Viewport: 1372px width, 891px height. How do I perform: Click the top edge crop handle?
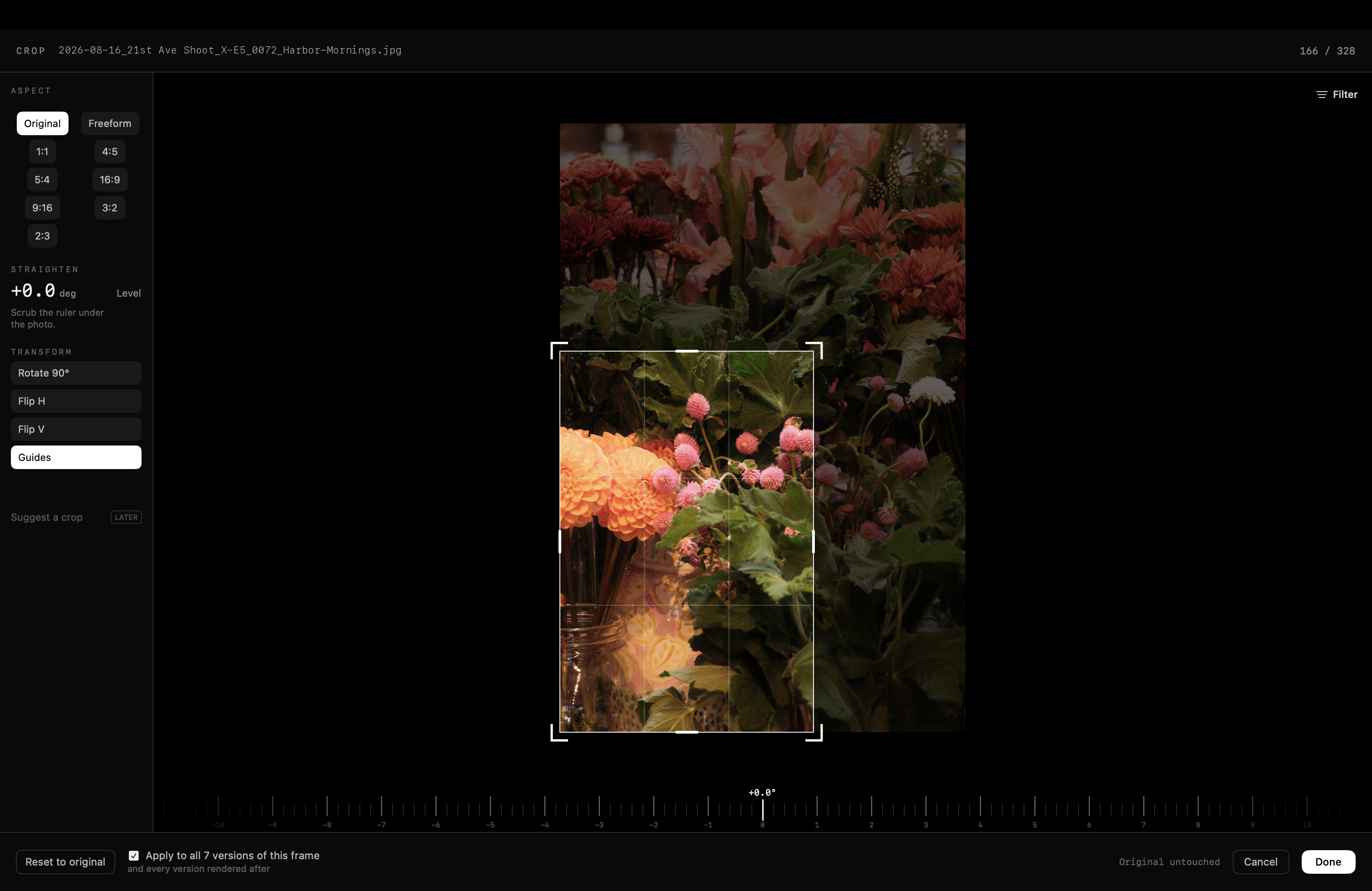coord(686,350)
